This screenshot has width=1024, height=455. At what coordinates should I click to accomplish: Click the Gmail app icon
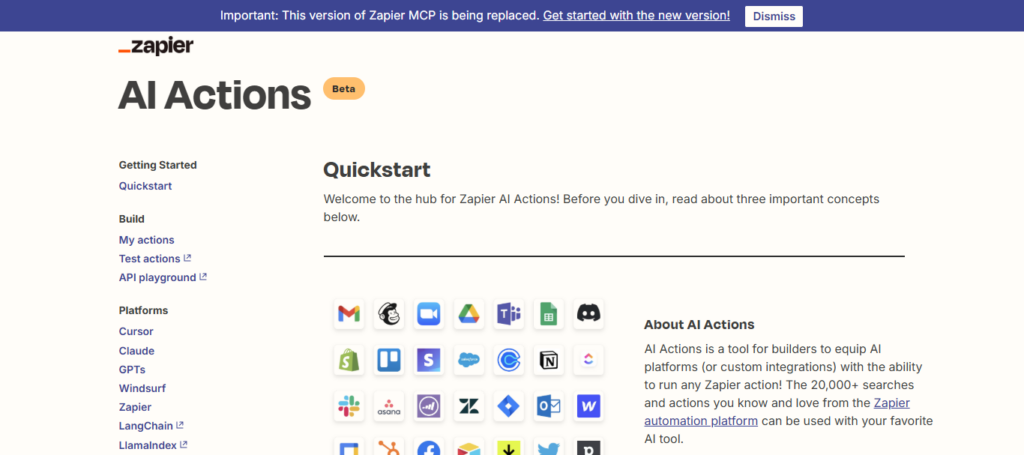tap(349, 314)
